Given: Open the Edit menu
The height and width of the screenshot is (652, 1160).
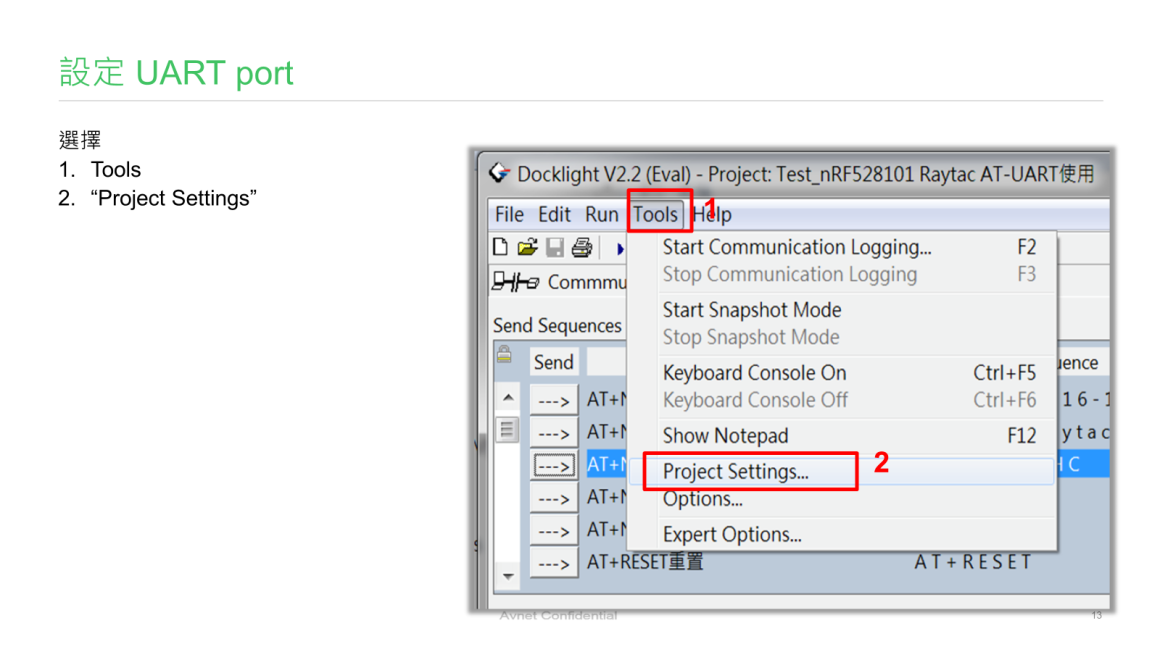Looking at the screenshot, I should click(554, 214).
